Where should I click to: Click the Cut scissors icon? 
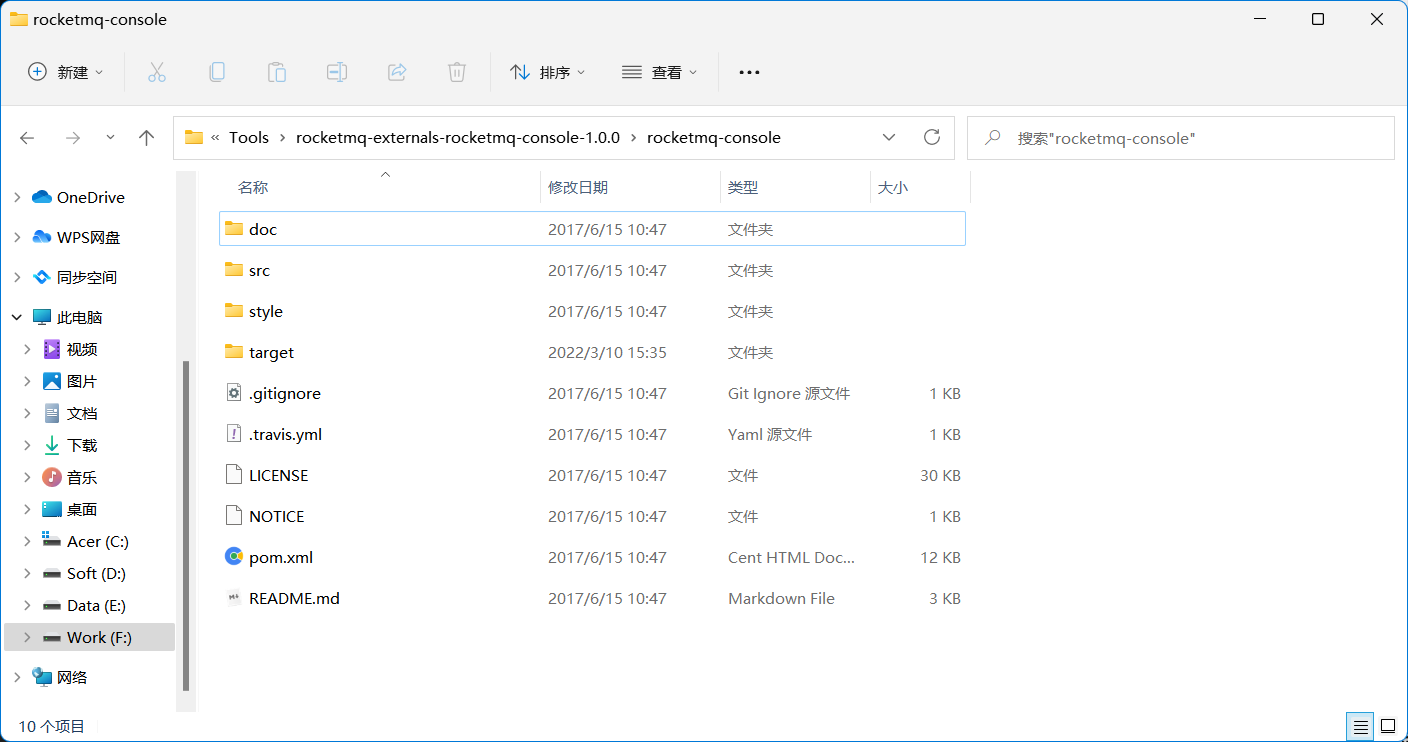coord(156,72)
